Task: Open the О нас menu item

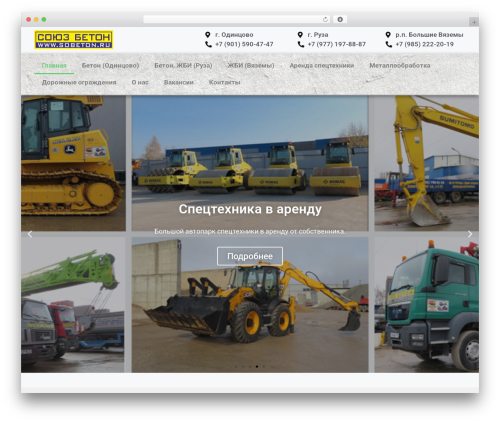Action: [x=140, y=82]
